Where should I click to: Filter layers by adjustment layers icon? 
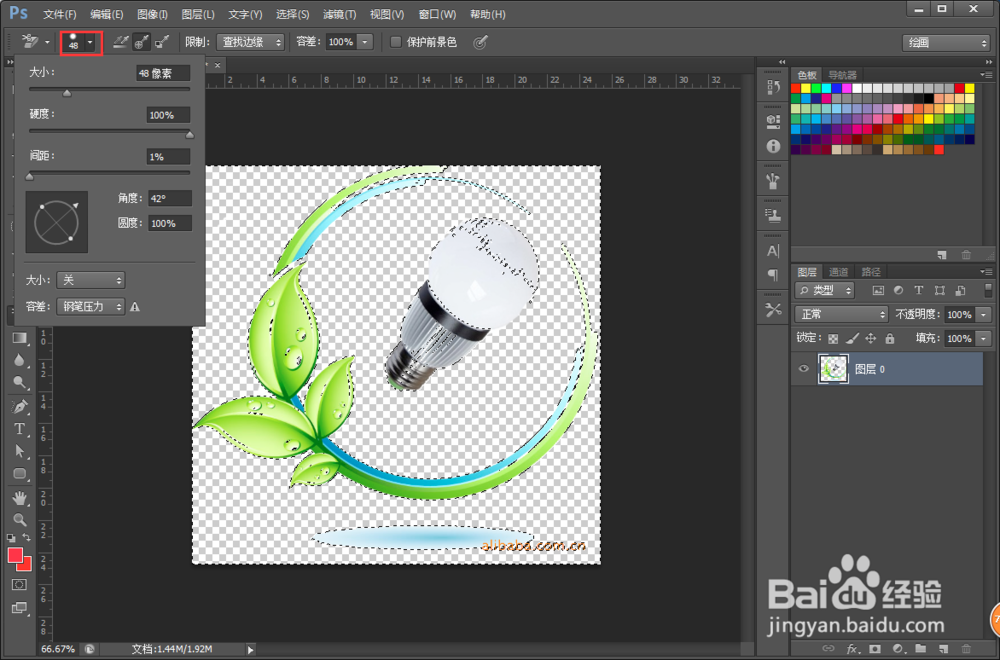(x=898, y=290)
